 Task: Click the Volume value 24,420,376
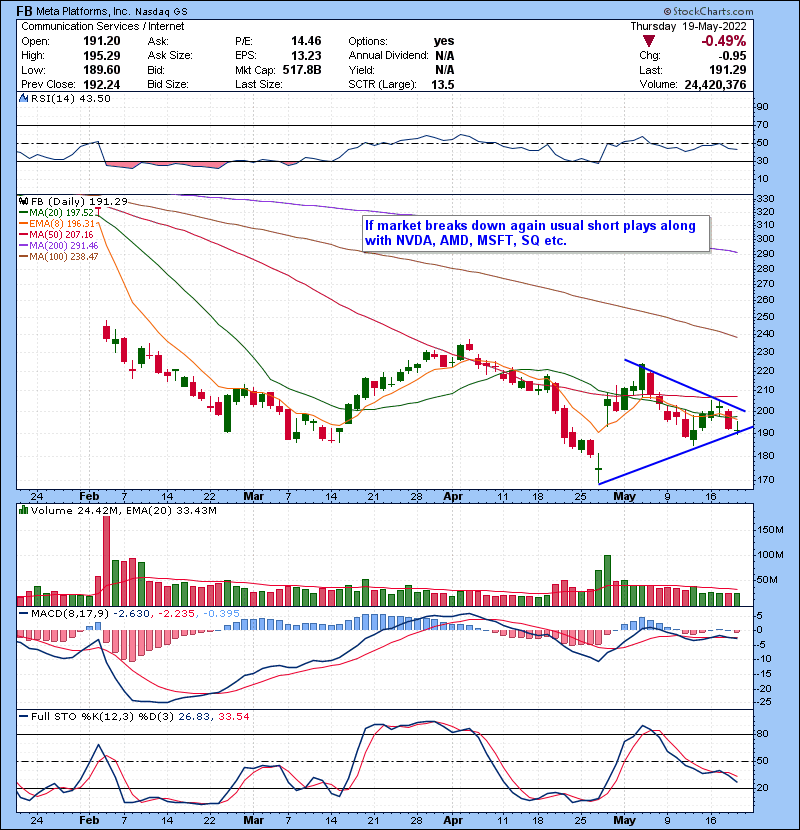(x=715, y=85)
